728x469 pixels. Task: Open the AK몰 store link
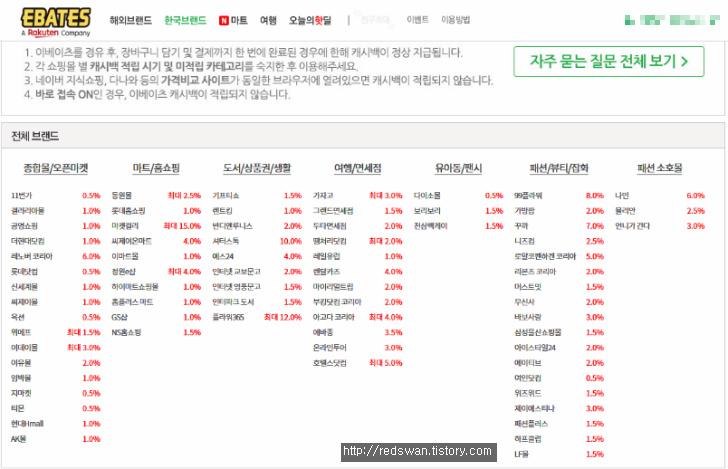pyautogui.click(x=19, y=439)
